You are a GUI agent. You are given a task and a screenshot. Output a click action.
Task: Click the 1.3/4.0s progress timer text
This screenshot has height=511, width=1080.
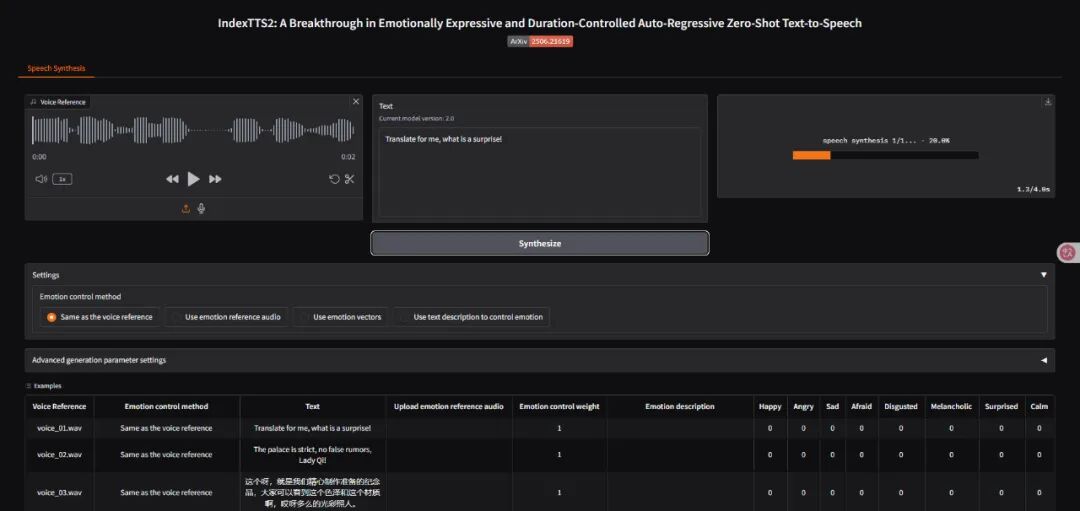tap(1033, 189)
